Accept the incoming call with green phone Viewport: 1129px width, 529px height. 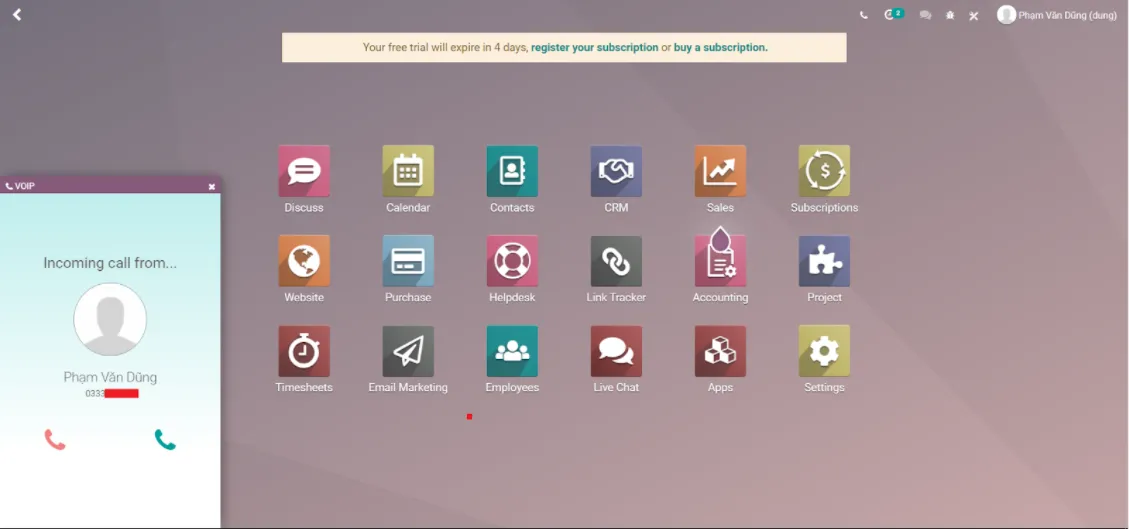(165, 440)
